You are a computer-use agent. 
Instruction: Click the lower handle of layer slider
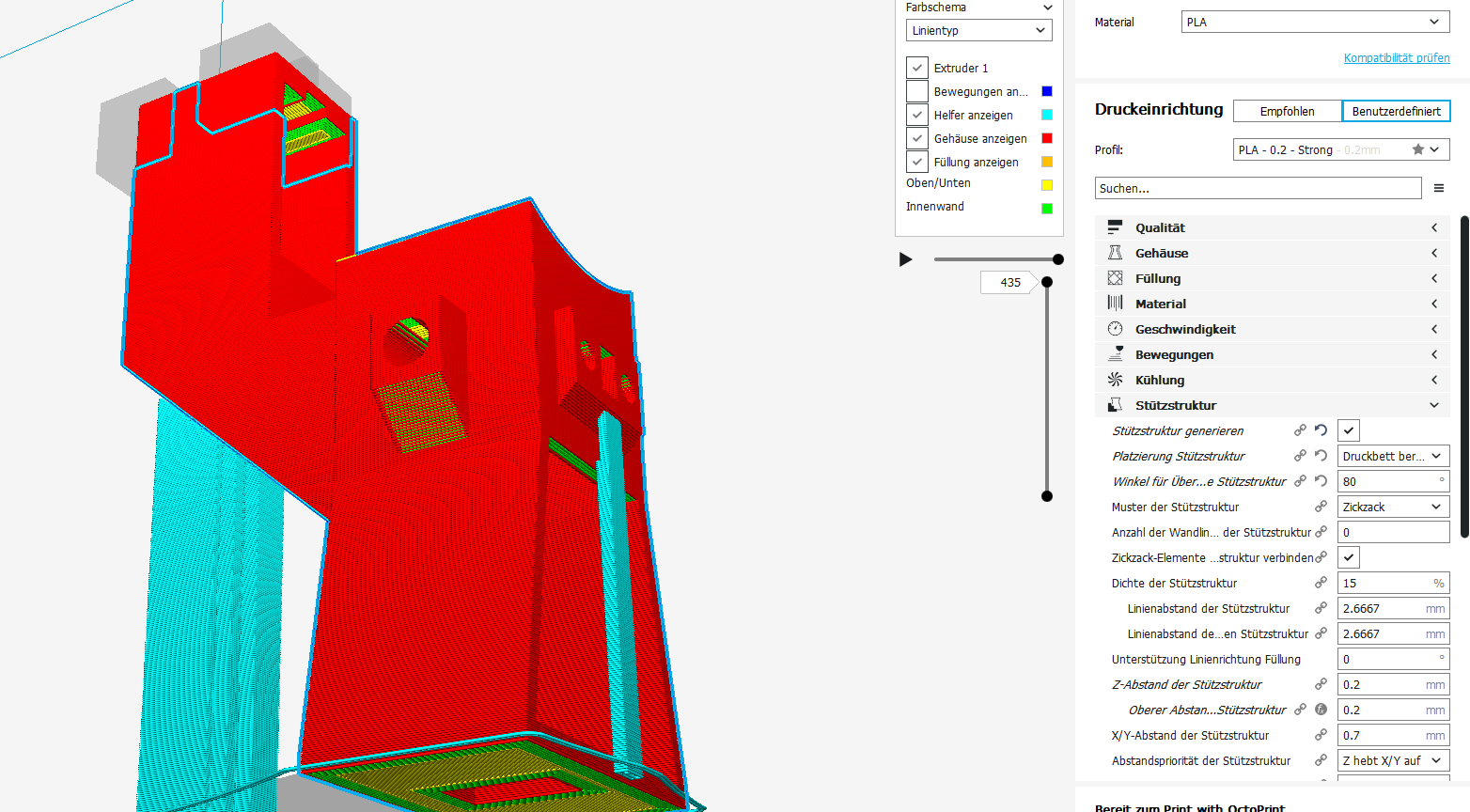point(1047,496)
